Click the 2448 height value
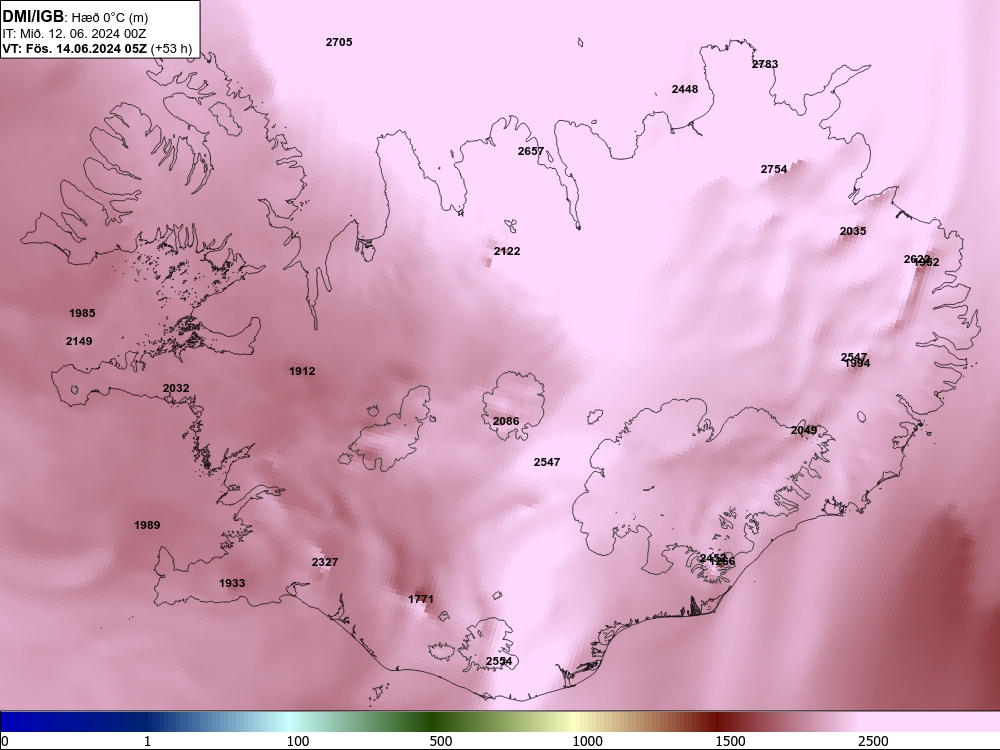The image size is (1000, 750). 685,89
